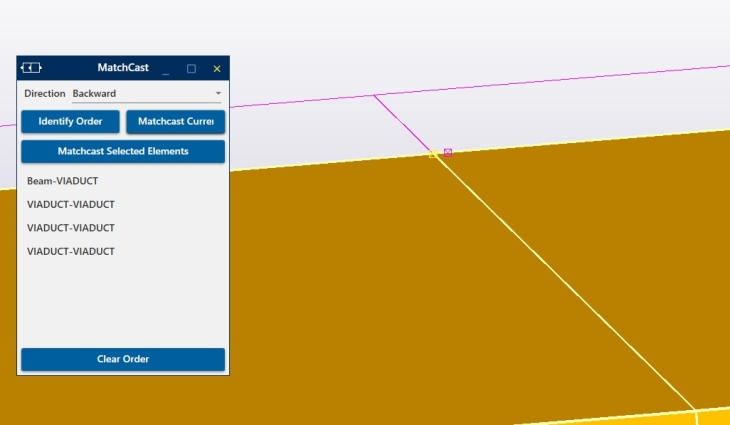The image size is (730, 425).
Task: Click the Identify Order button
Action: pyautogui.click(x=70, y=121)
